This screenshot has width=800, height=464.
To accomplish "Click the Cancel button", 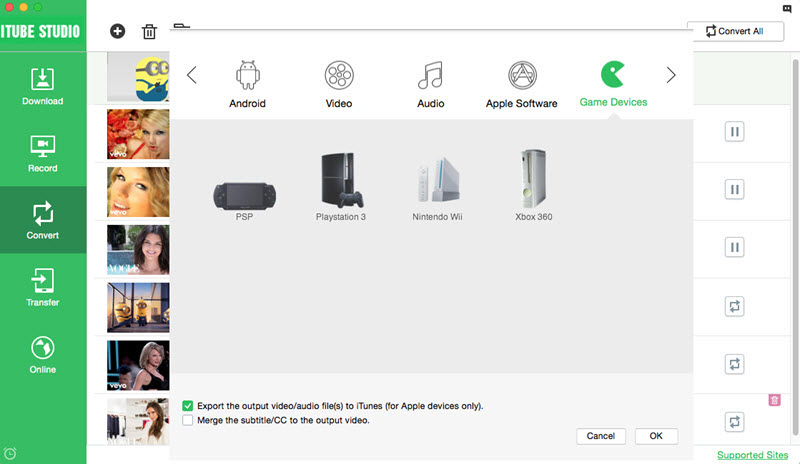I will click(601, 436).
